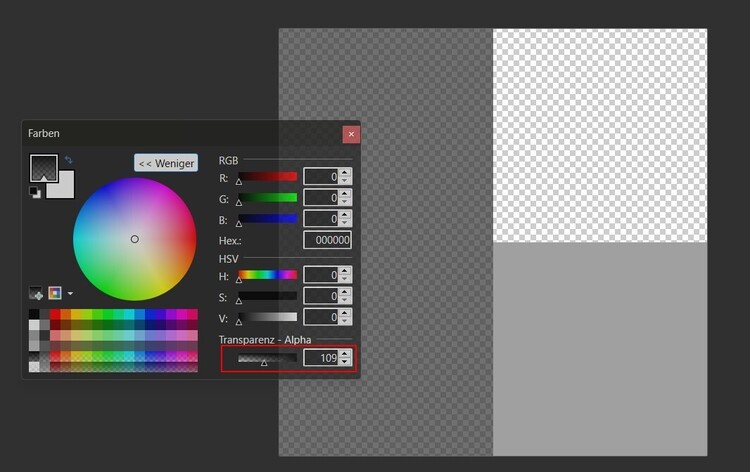Decrease the Alpha value with down arrow

pyautogui.click(x=345, y=362)
